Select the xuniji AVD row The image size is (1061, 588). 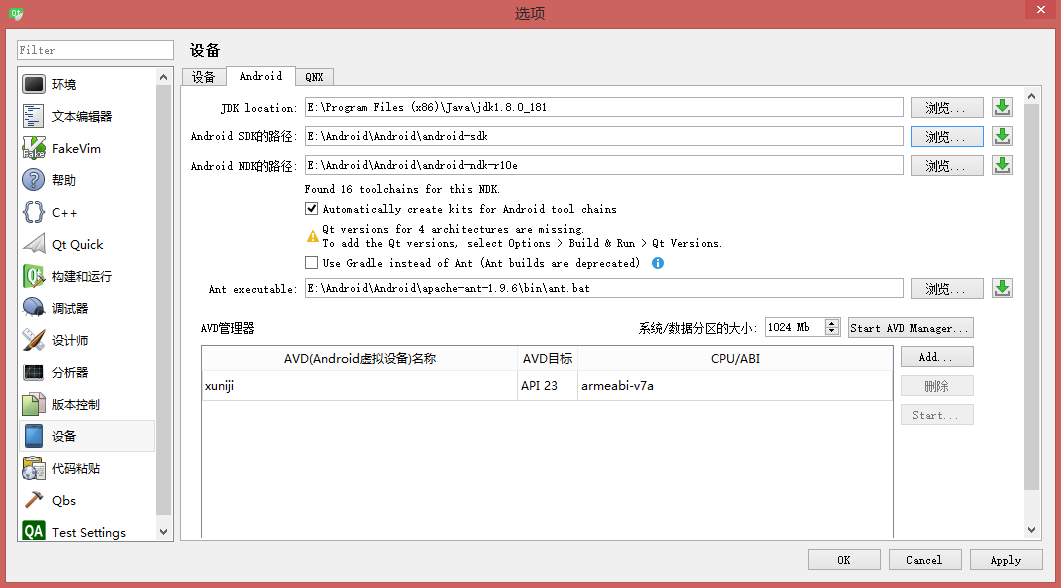point(547,386)
